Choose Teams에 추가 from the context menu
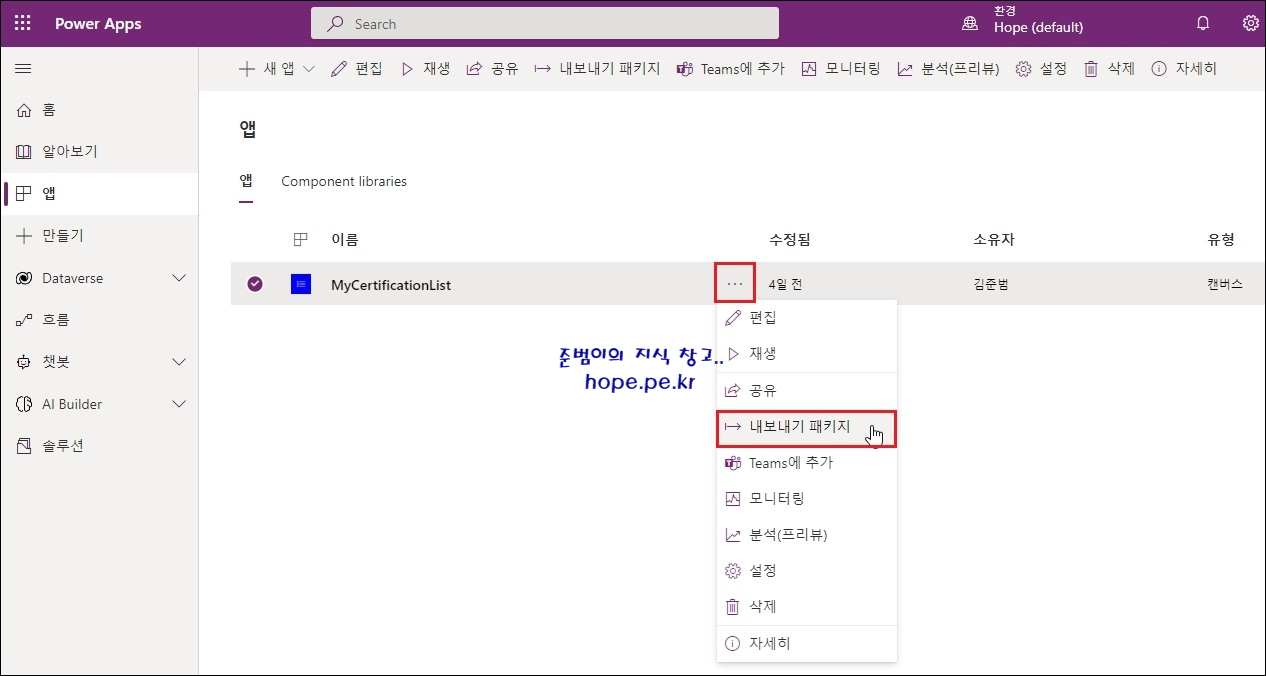This screenshot has height=676, width=1266. click(807, 463)
